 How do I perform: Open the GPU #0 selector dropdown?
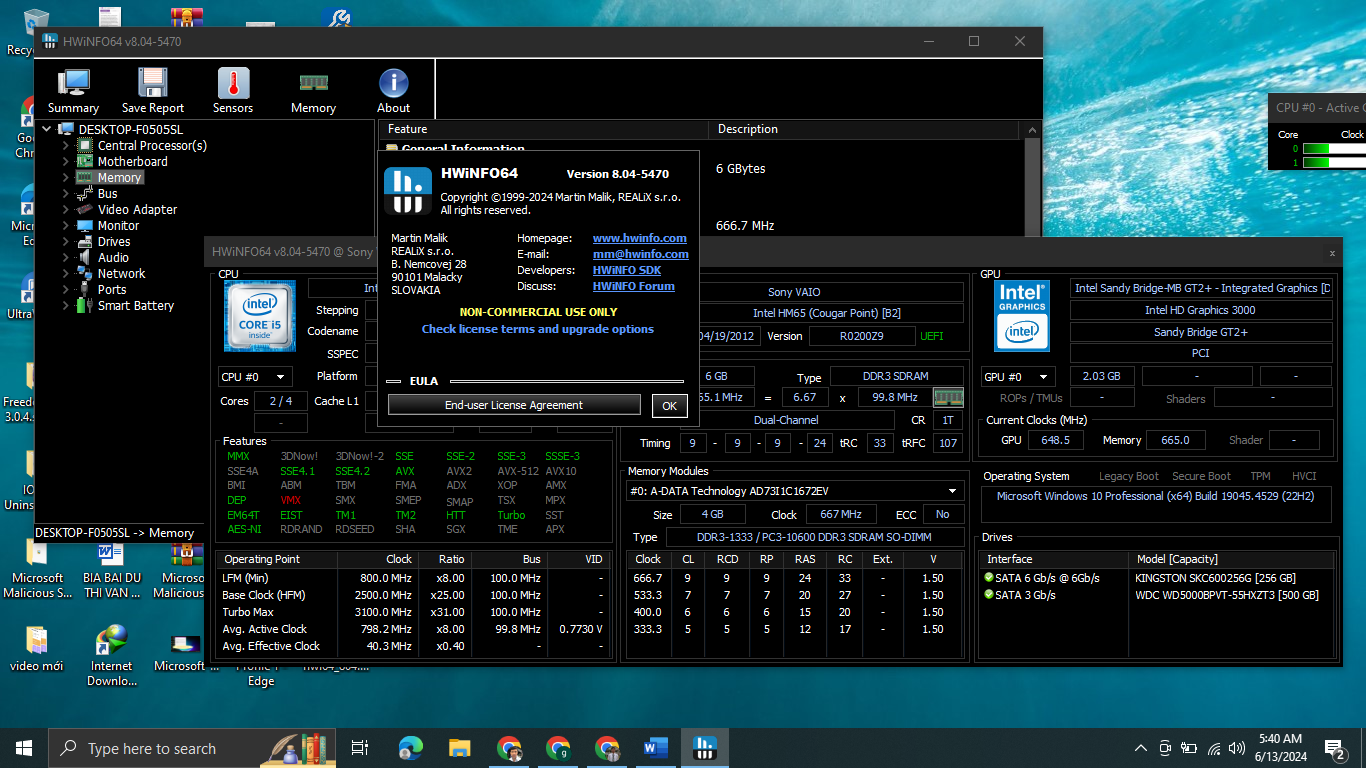[1019, 377]
